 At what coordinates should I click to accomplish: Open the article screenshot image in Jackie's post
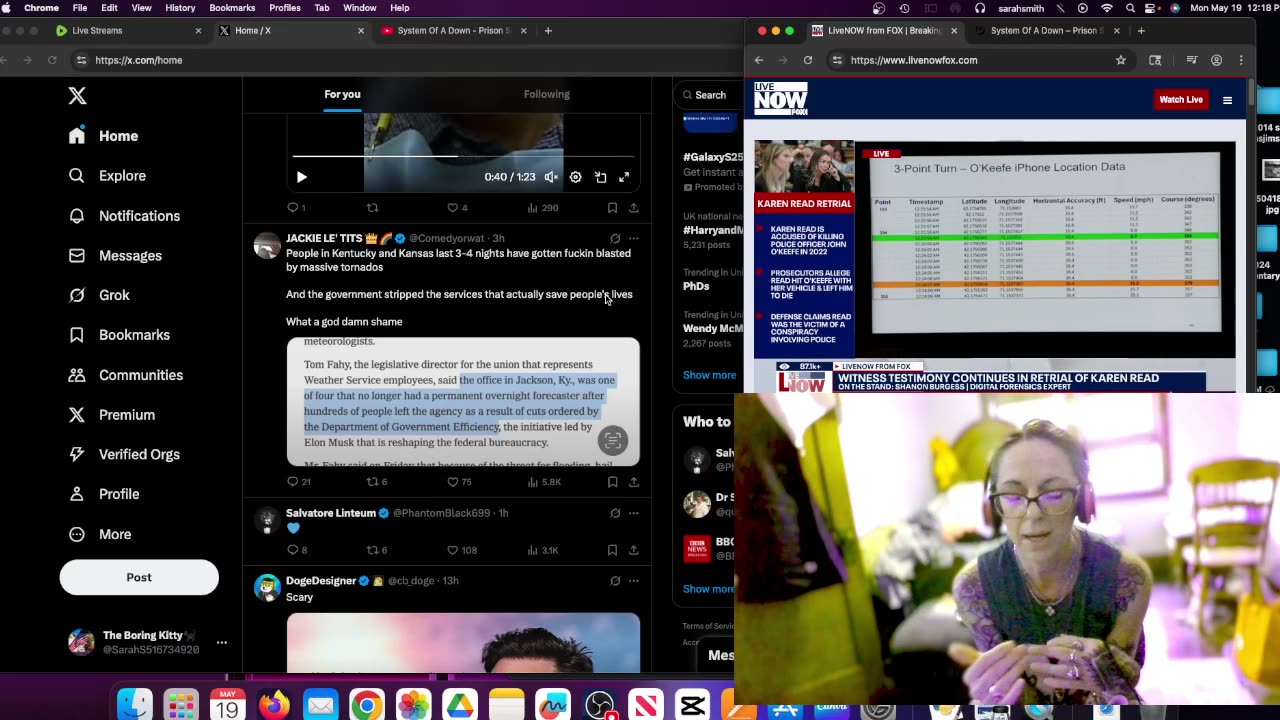(x=463, y=402)
